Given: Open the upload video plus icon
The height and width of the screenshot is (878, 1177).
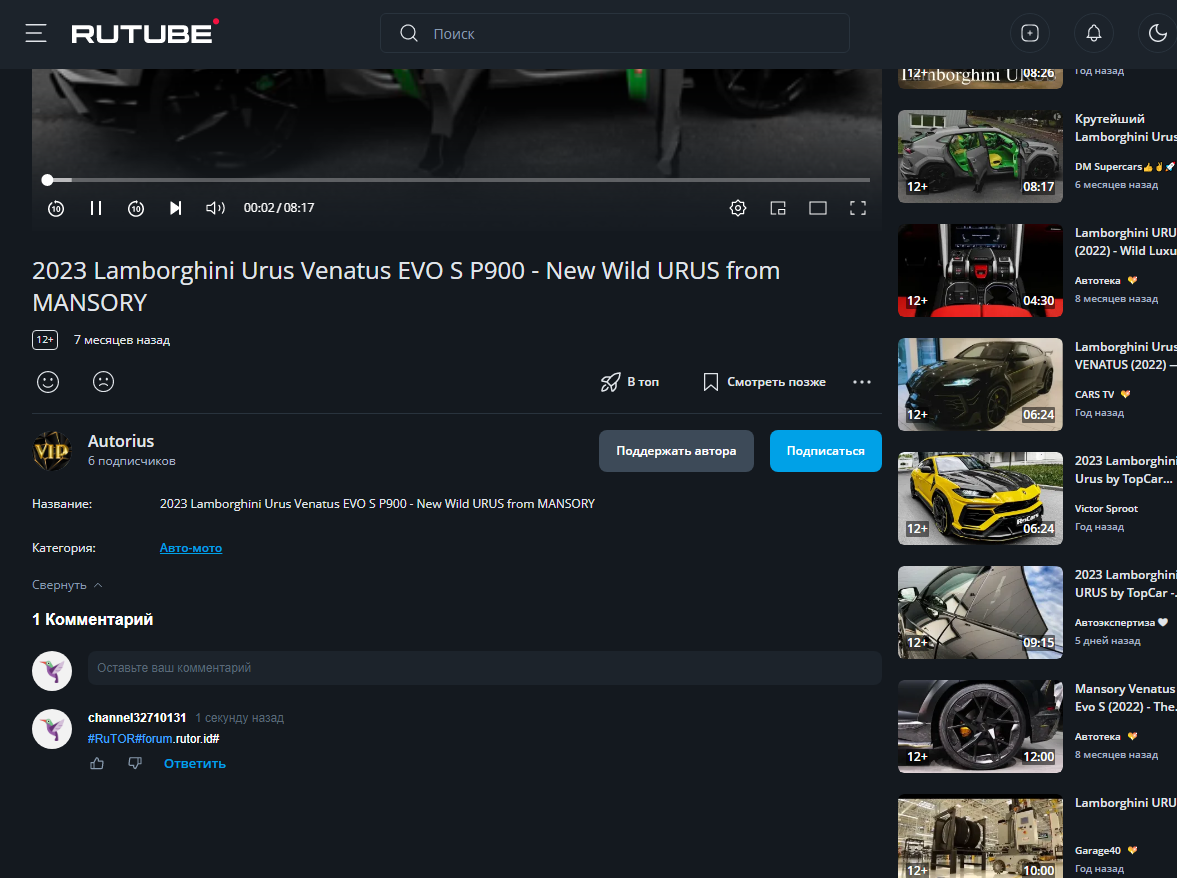Looking at the screenshot, I should (1030, 33).
